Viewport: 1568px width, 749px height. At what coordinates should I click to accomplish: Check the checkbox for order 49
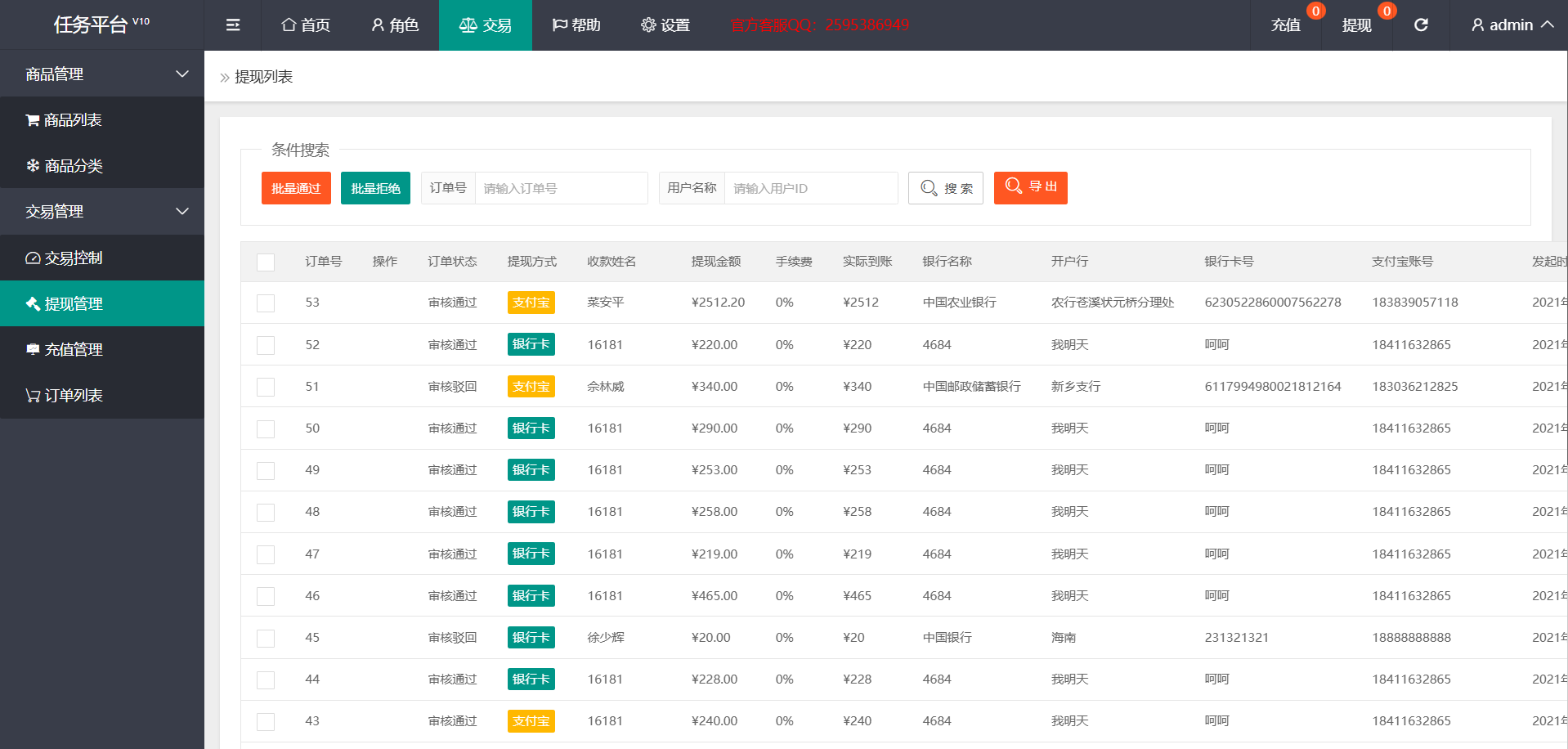click(x=266, y=471)
